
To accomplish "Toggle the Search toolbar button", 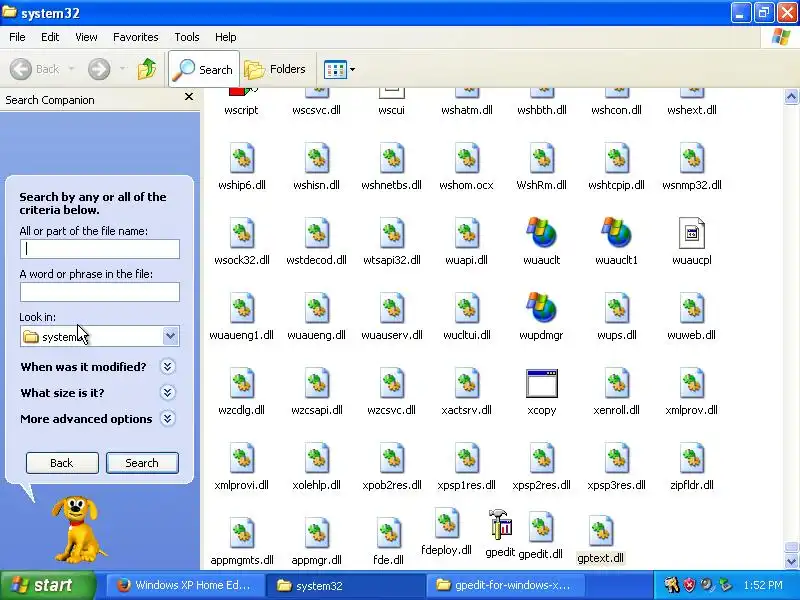I will coord(204,69).
